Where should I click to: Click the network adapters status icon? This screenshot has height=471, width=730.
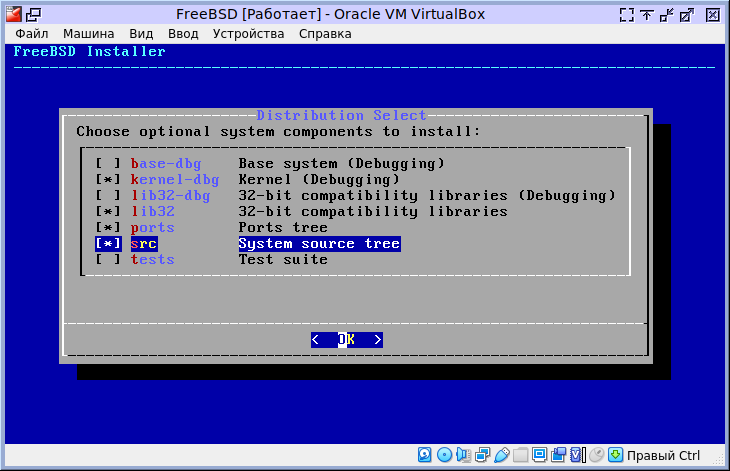click(482, 455)
